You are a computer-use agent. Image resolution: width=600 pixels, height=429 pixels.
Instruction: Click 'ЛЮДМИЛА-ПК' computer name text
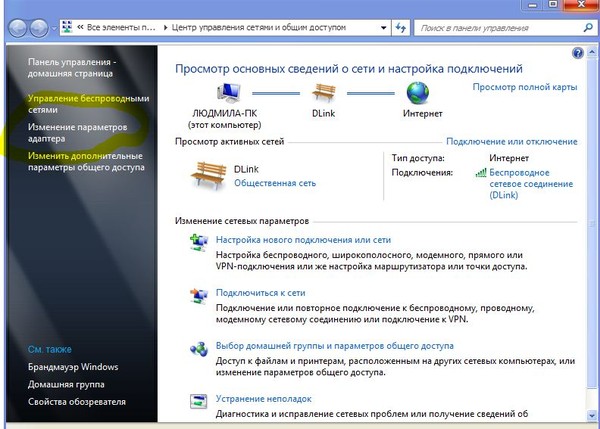tap(224, 114)
